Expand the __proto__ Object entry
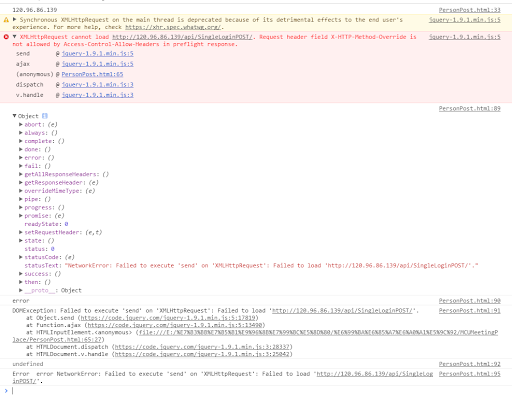 point(21,290)
